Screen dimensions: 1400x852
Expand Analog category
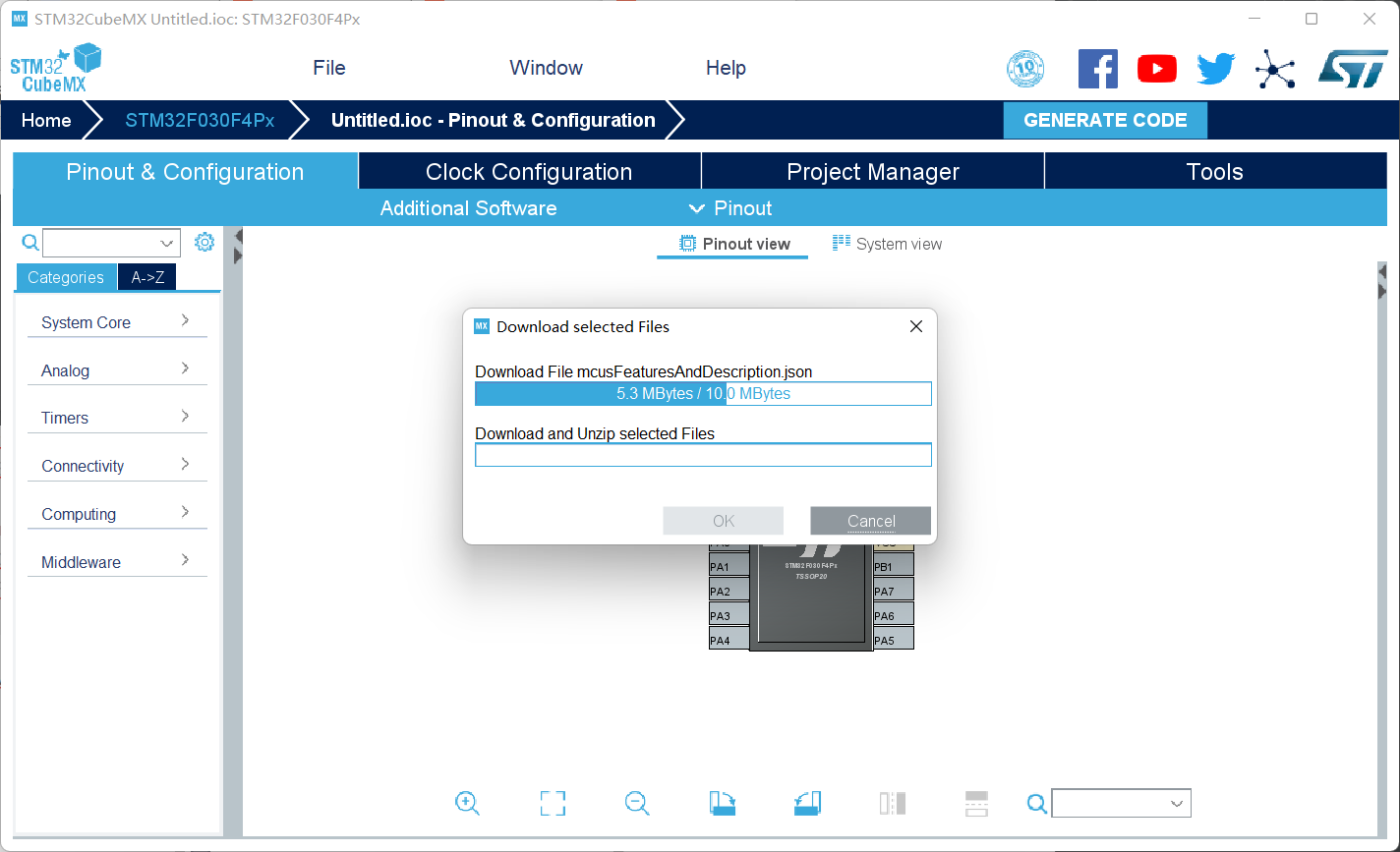117,370
